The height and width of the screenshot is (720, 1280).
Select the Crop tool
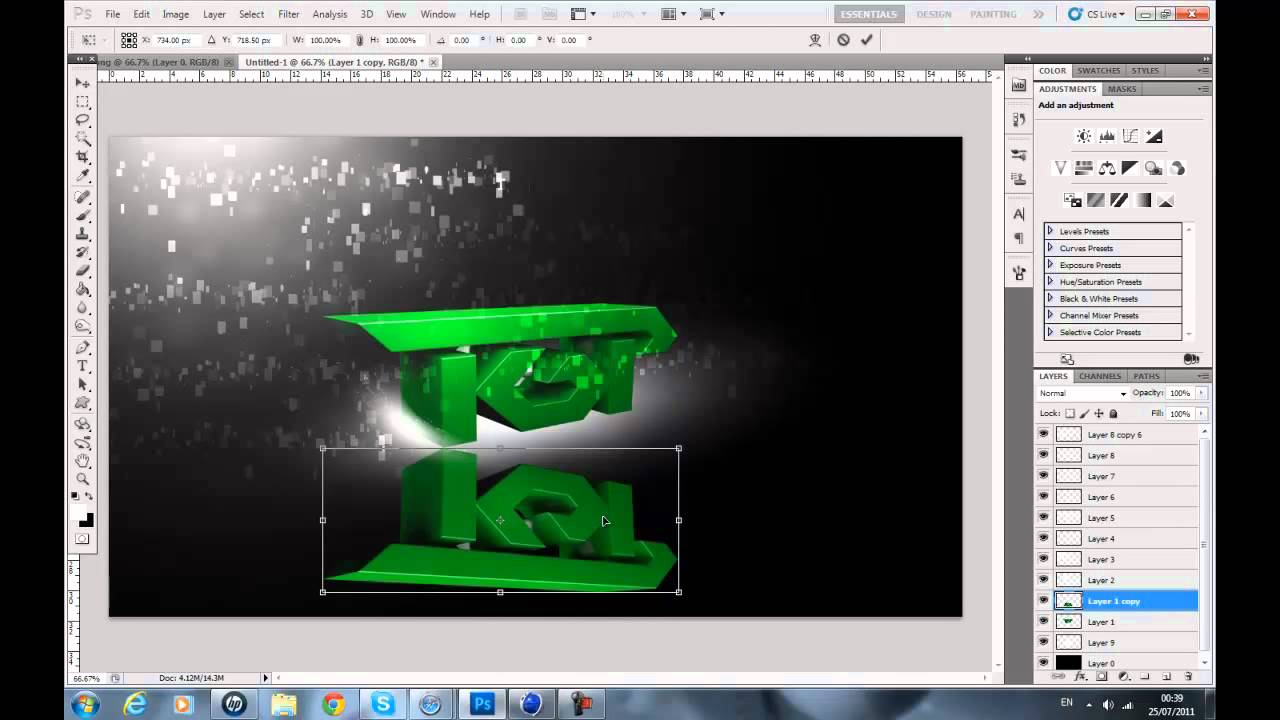click(83, 158)
